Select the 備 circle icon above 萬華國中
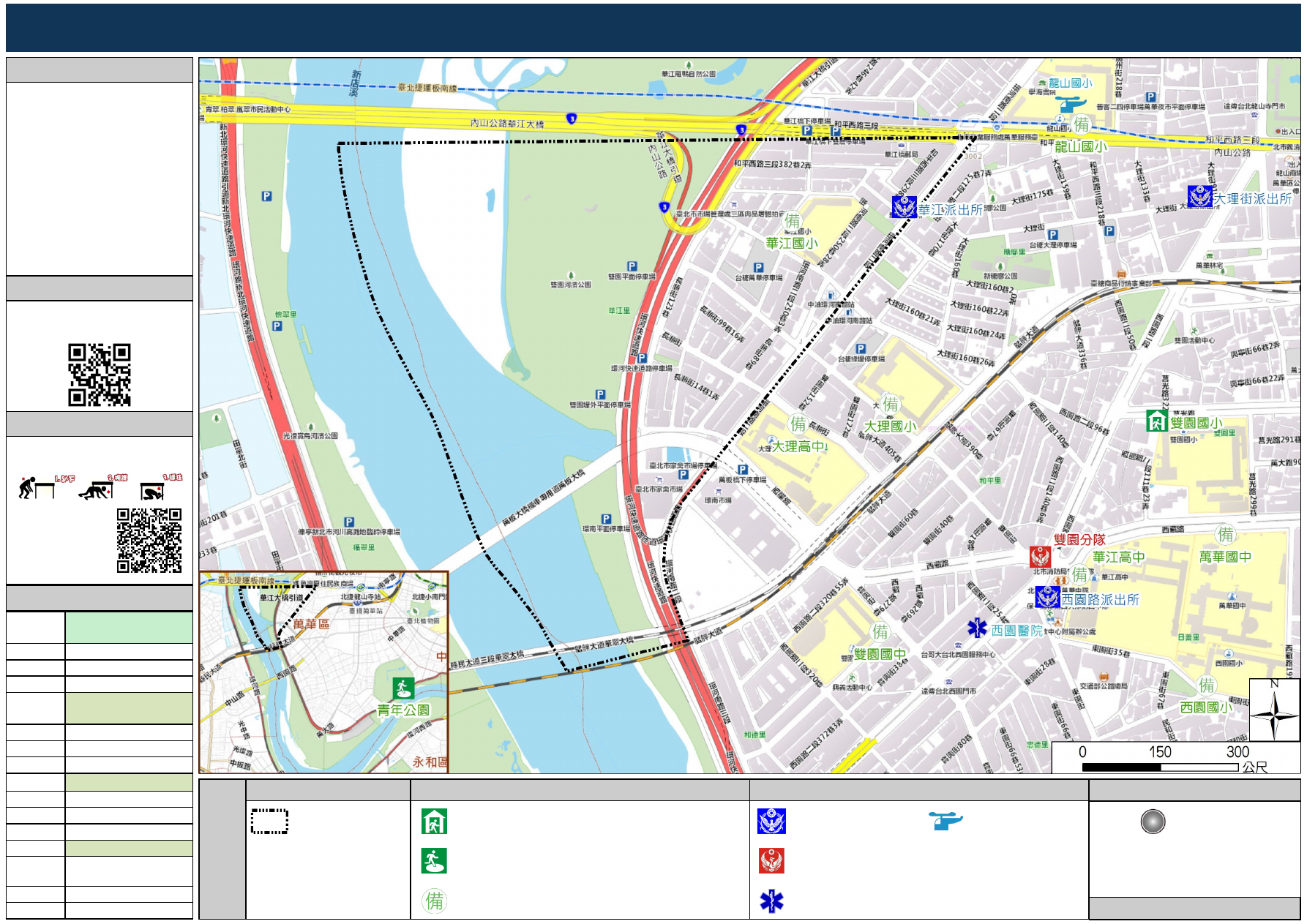The width and height of the screenshot is (1307, 924). click(1226, 535)
